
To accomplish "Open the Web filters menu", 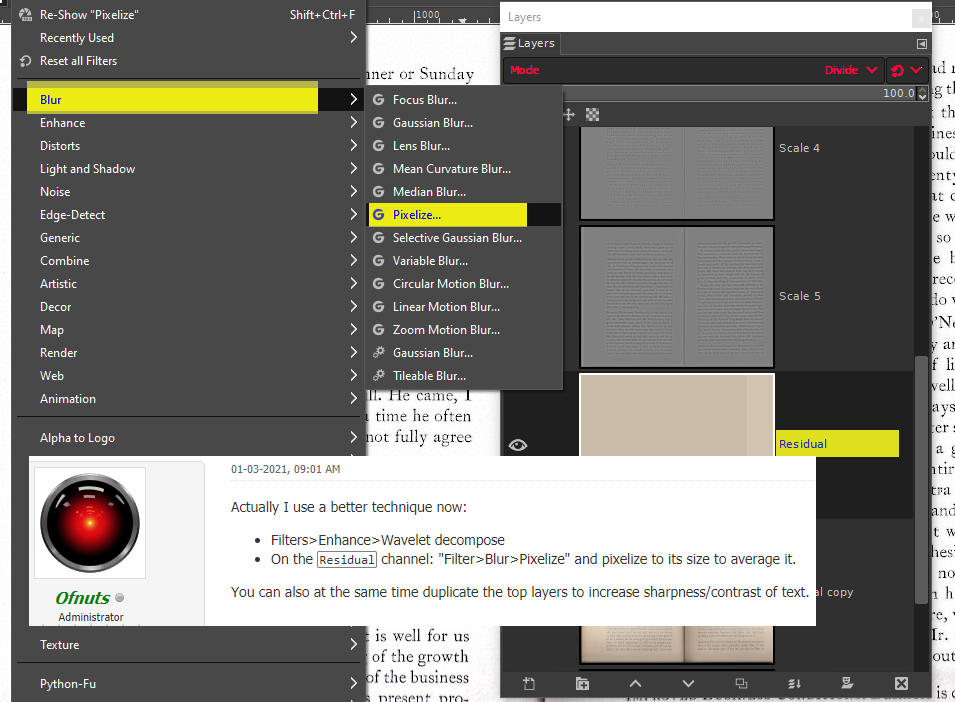I will [x=188, y=376].
